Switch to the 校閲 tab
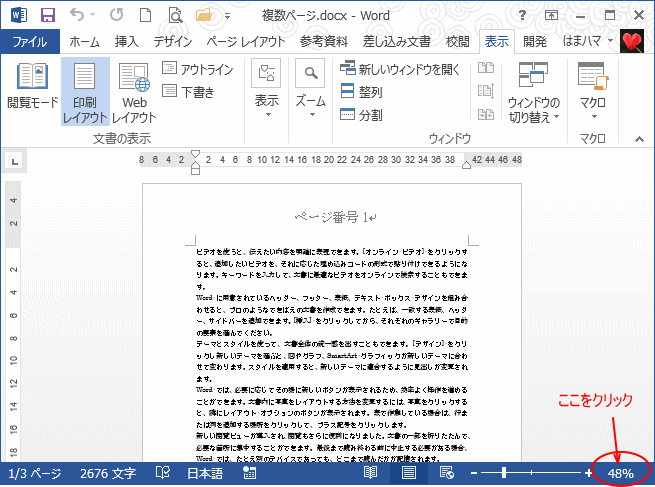 click(x=457, y=41)
